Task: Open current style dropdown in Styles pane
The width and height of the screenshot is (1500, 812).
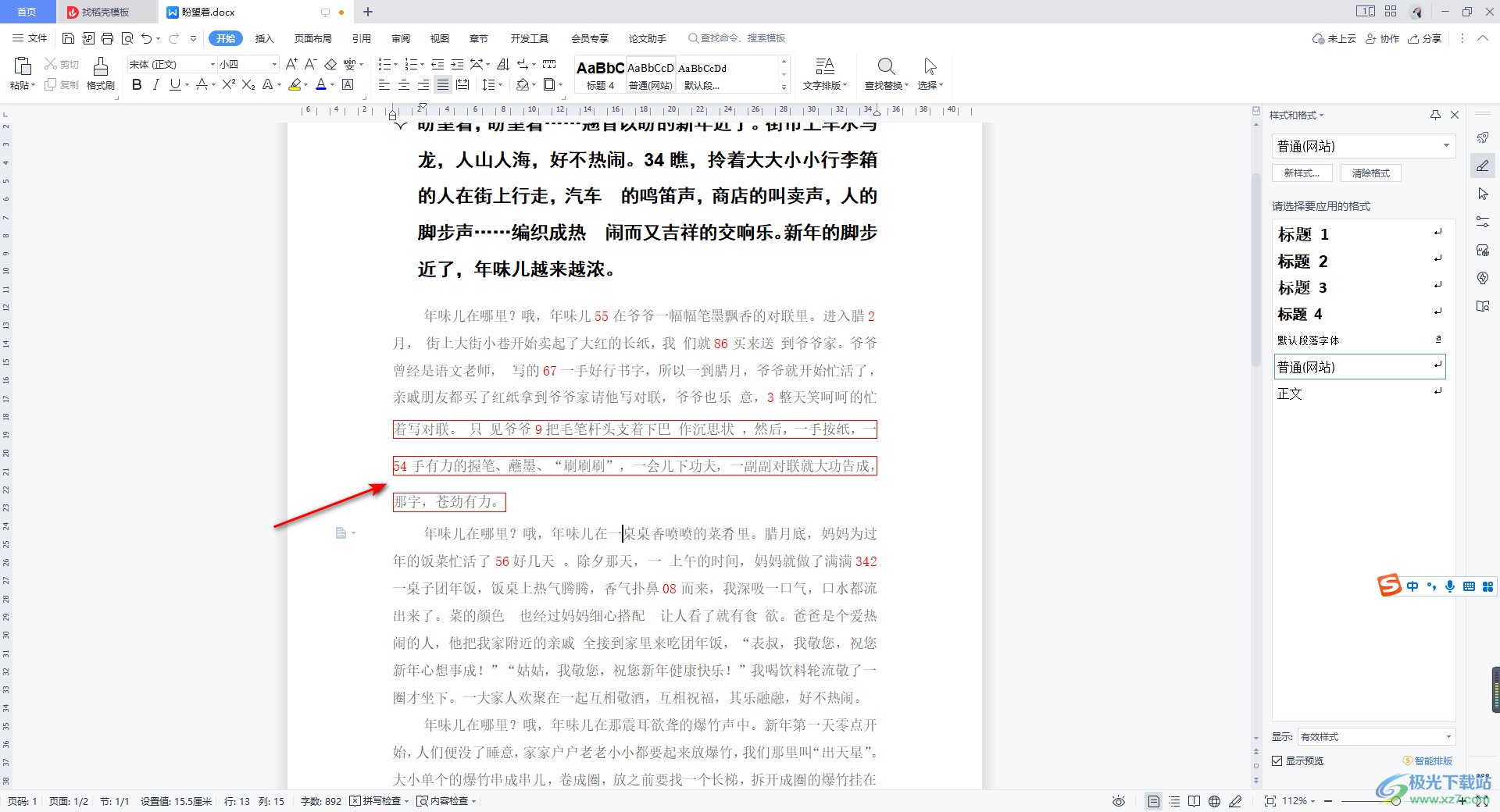Action: point(1446,146)
